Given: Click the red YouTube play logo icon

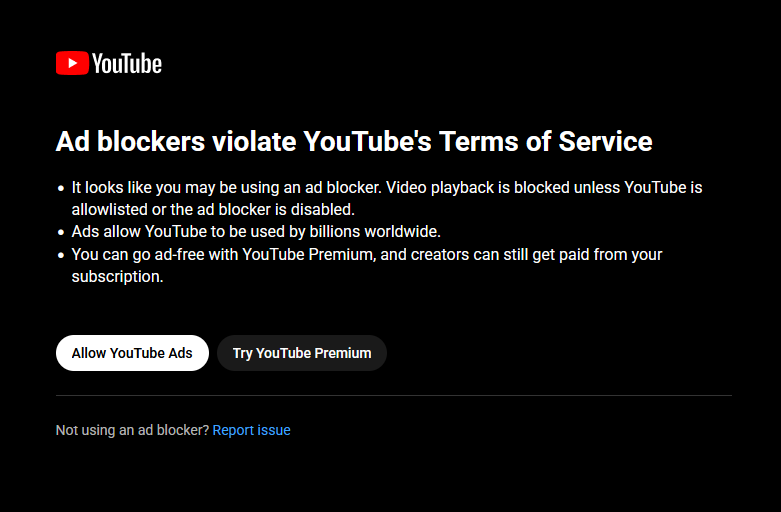Looking at the screenshot, I should coord(71,64).
